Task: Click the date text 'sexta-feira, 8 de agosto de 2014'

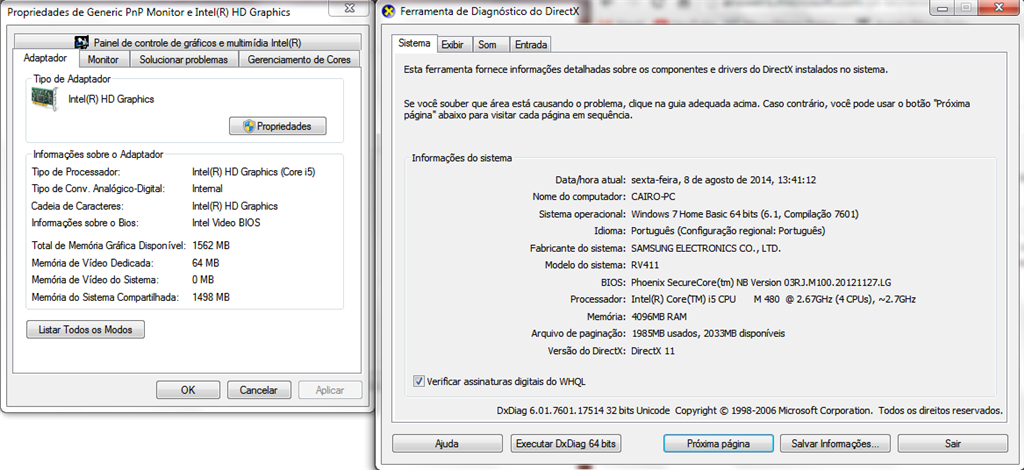Action: point(701,180)
